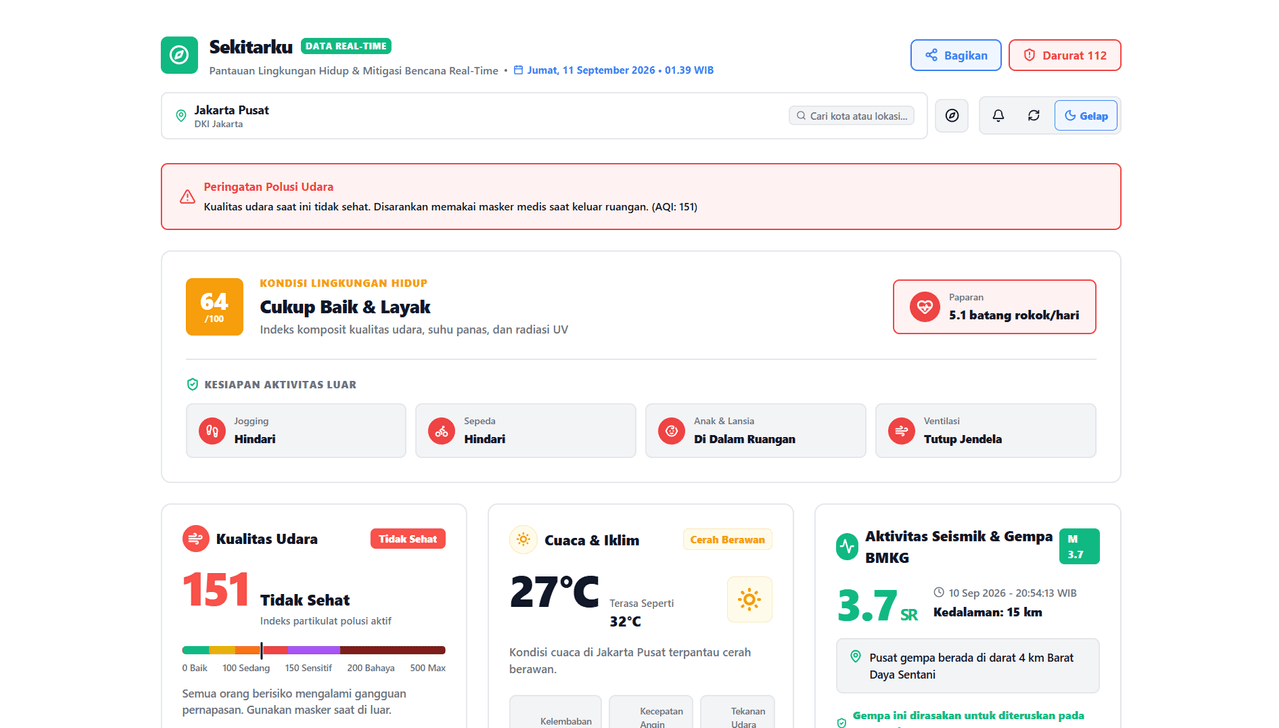
Task: Click the heart icon in Paparan card
Action: 924,306
